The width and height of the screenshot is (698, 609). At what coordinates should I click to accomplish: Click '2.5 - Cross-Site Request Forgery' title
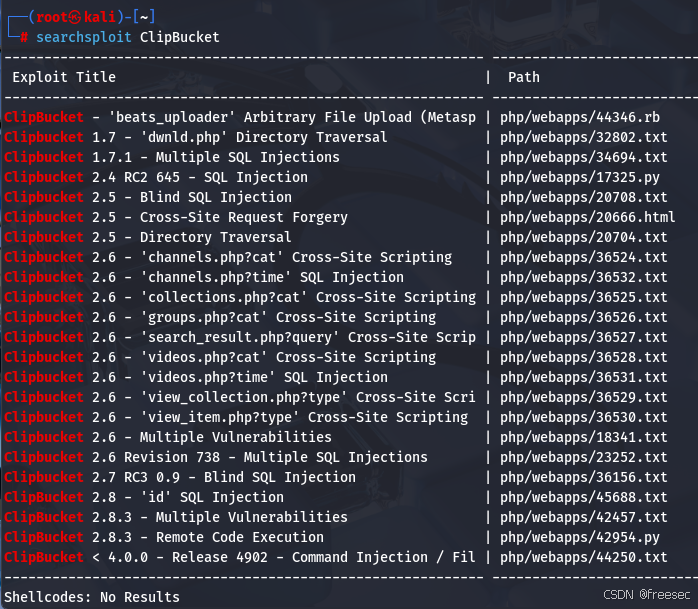[x=220, y=218]
